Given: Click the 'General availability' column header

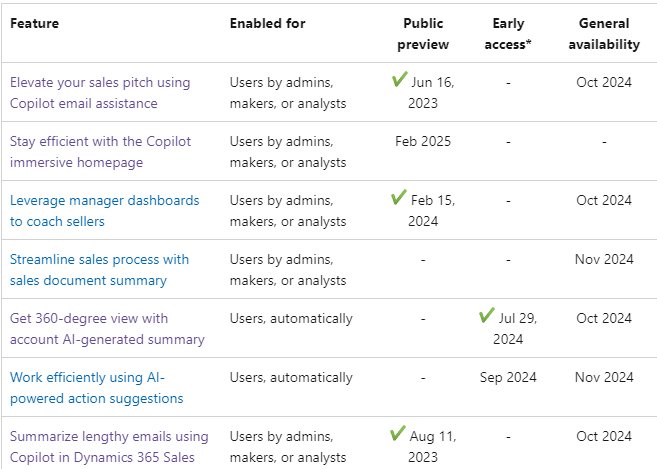Looking at the screenshot, I should tap(604, 34).
